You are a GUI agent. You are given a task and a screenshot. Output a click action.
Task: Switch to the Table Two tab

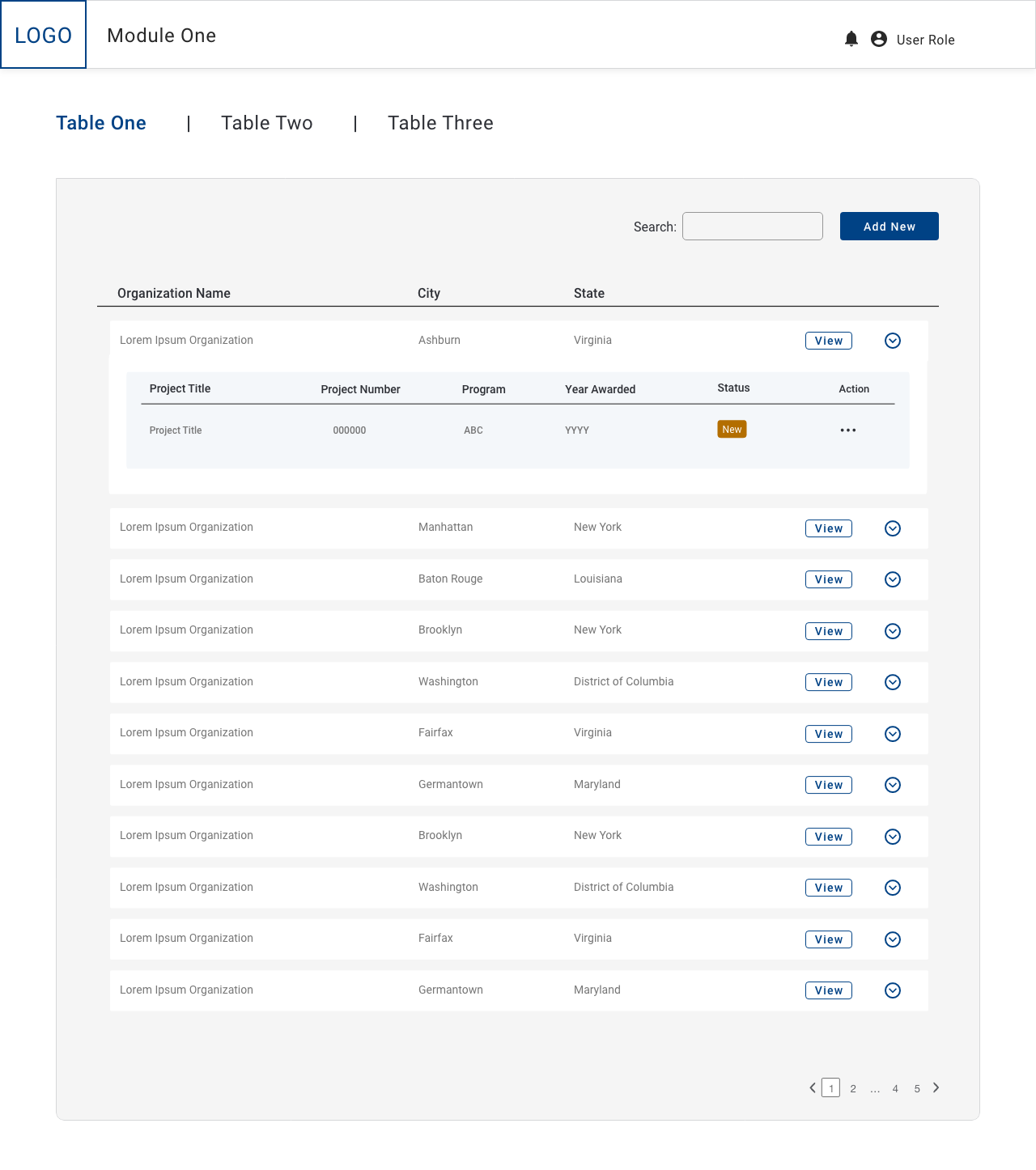click(x=267, y=123)
